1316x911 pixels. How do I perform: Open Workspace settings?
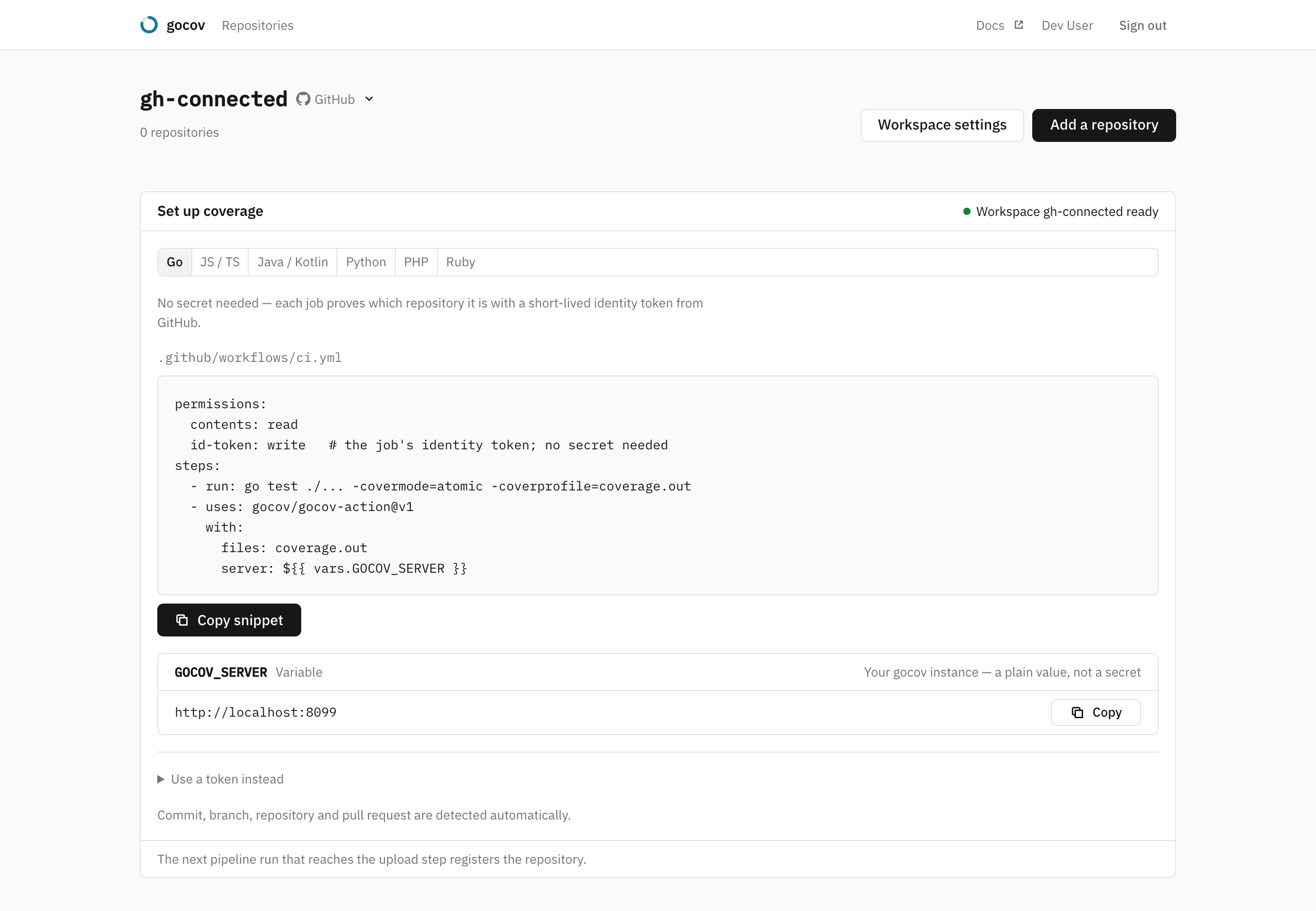[942, 125]
